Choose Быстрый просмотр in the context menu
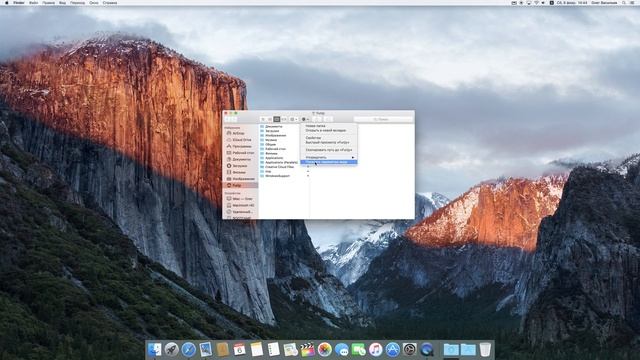The image size is (640, 360). click(x=327, y=142)
